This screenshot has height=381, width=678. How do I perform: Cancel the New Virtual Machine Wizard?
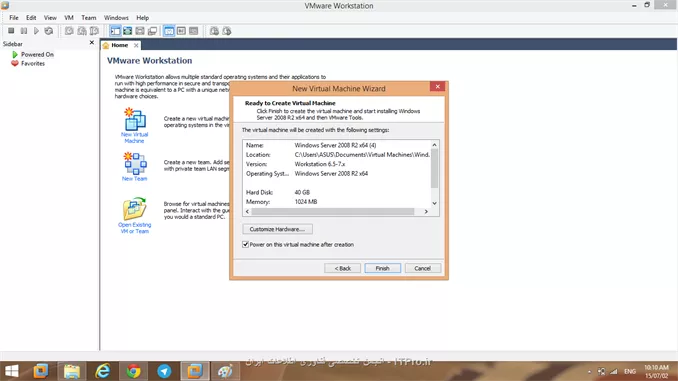pos(422,269)
